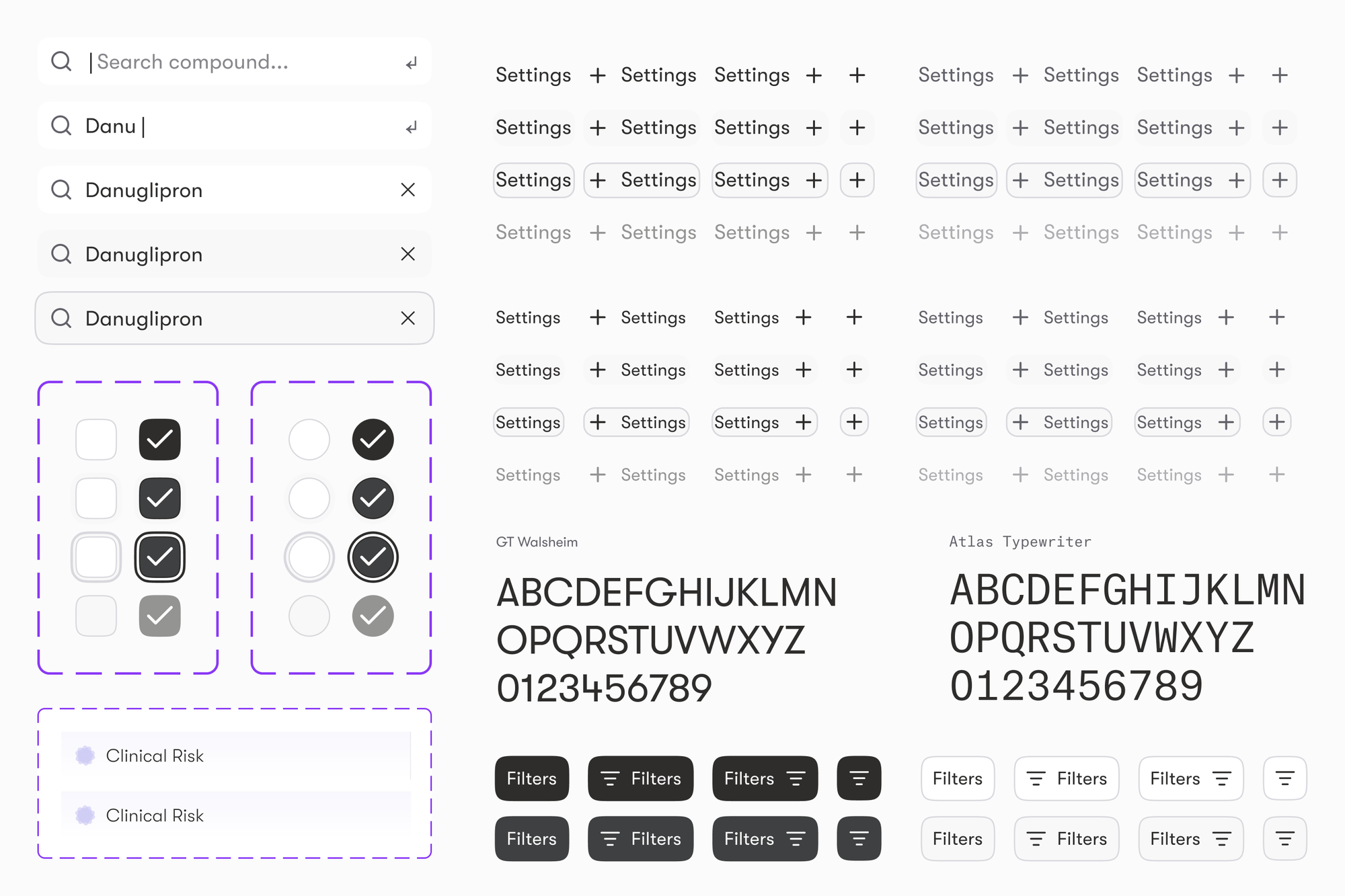Click upper white Filters button with trailing icon

pyautogui.click(x=1191, y=778)
